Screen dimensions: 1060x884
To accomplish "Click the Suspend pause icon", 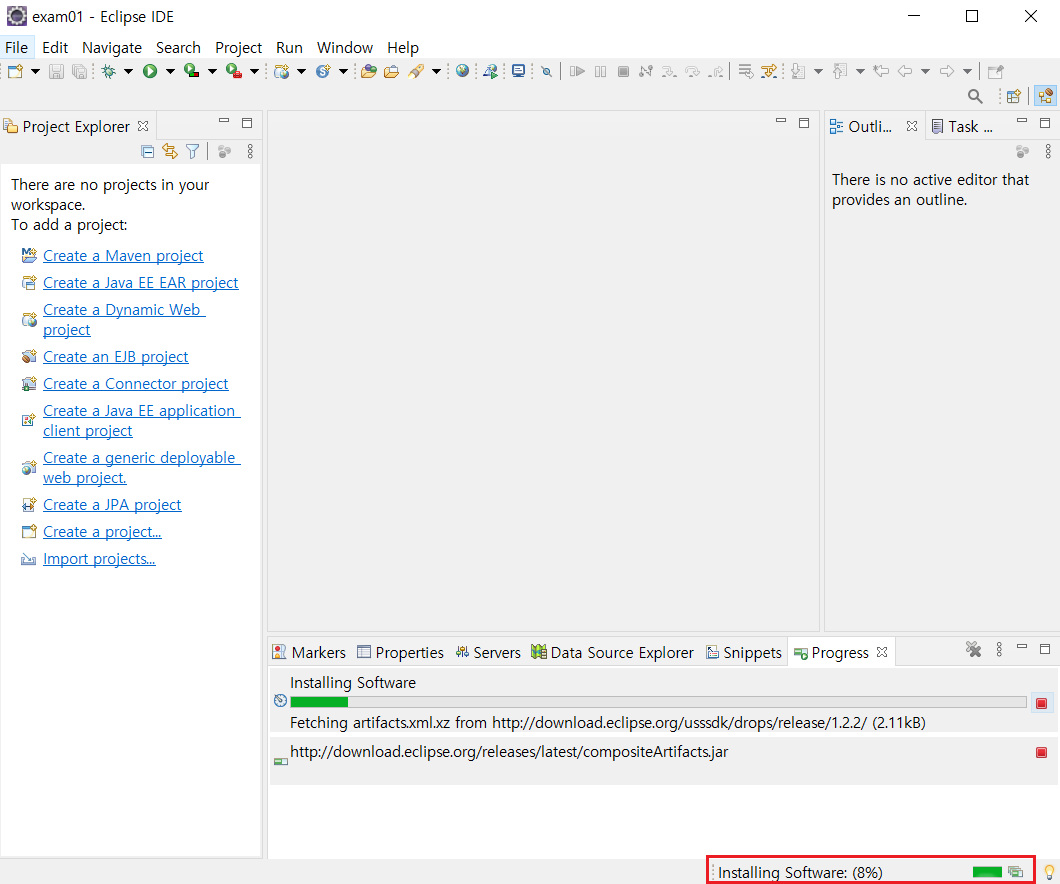I will [x=600, y=71].
